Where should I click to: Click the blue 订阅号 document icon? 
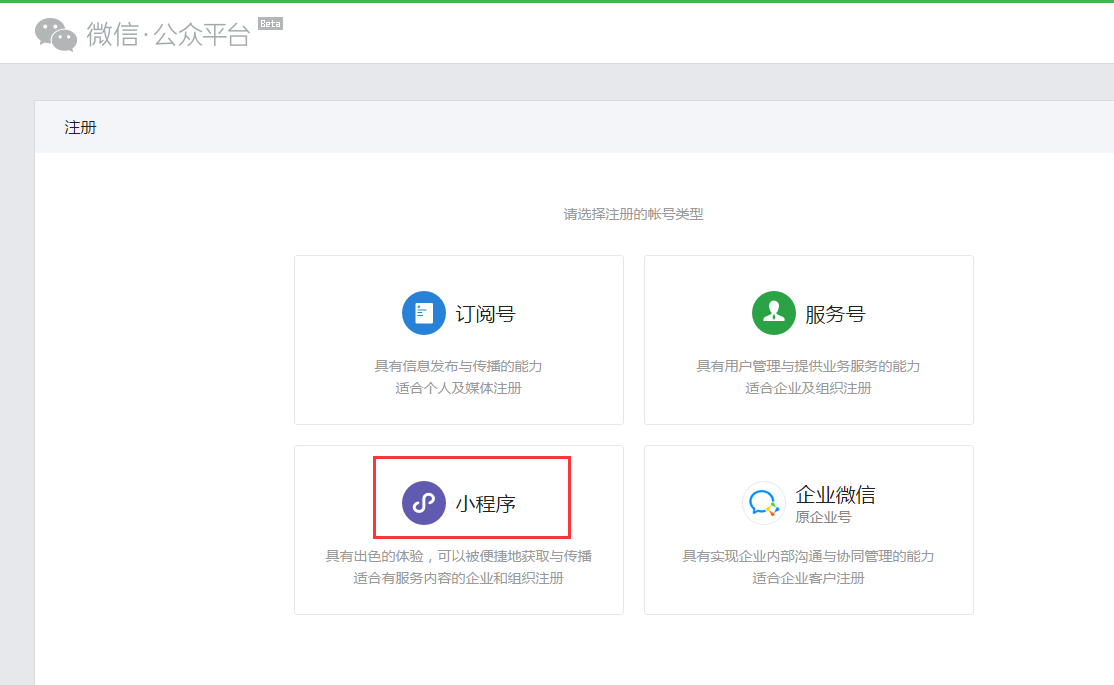tap(423, 313)
